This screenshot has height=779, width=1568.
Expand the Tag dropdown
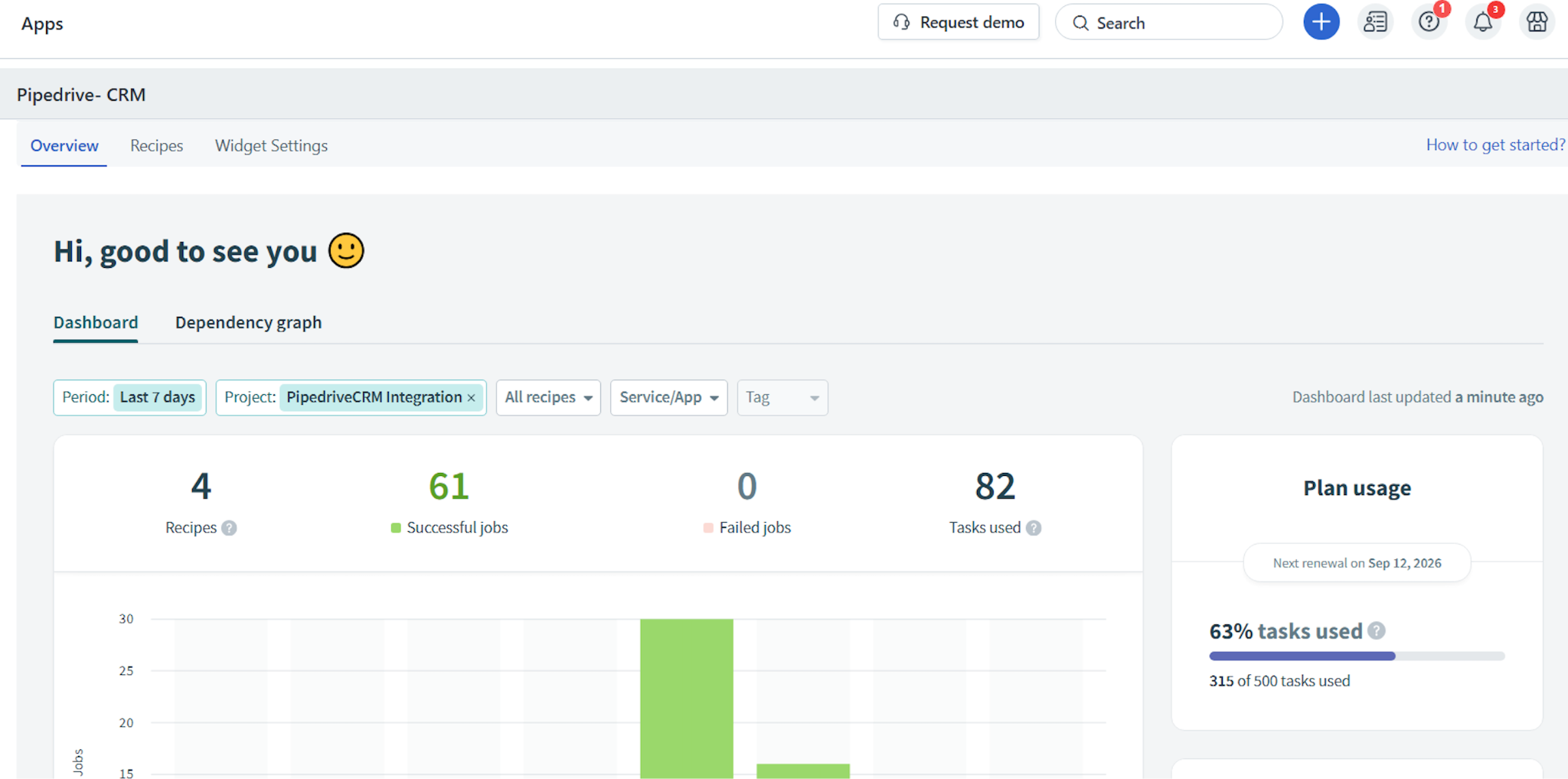pos(782,398)
